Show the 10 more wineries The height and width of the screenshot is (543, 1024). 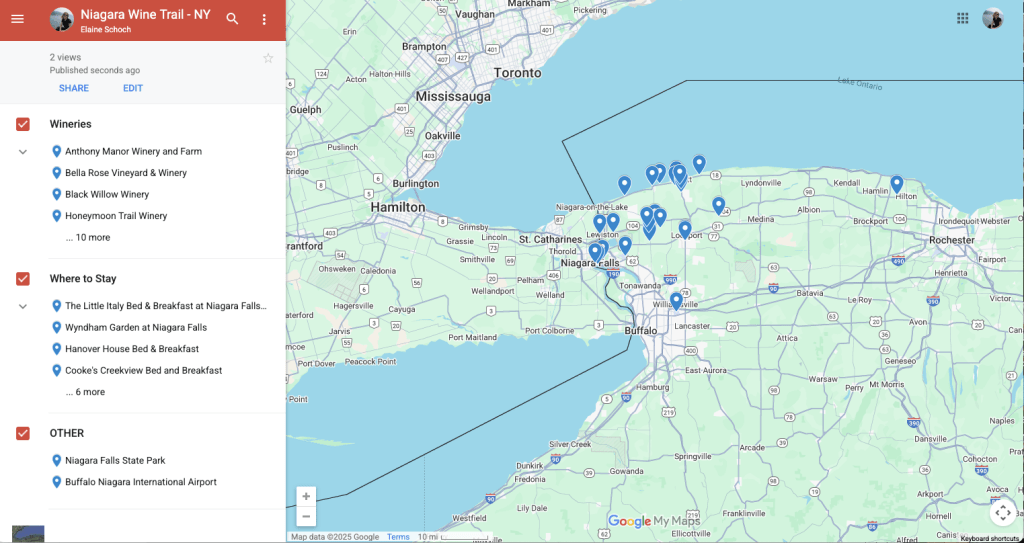coord(88,237)
